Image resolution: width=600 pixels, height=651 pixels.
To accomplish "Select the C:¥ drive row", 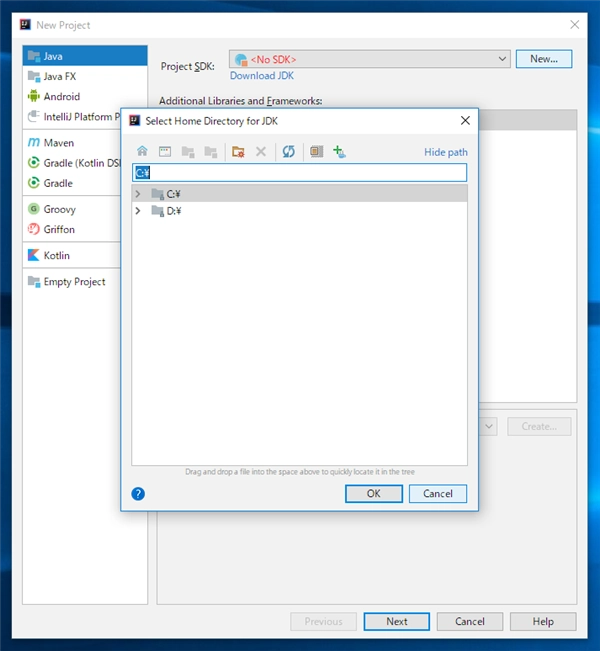I will tap(299, 194).
